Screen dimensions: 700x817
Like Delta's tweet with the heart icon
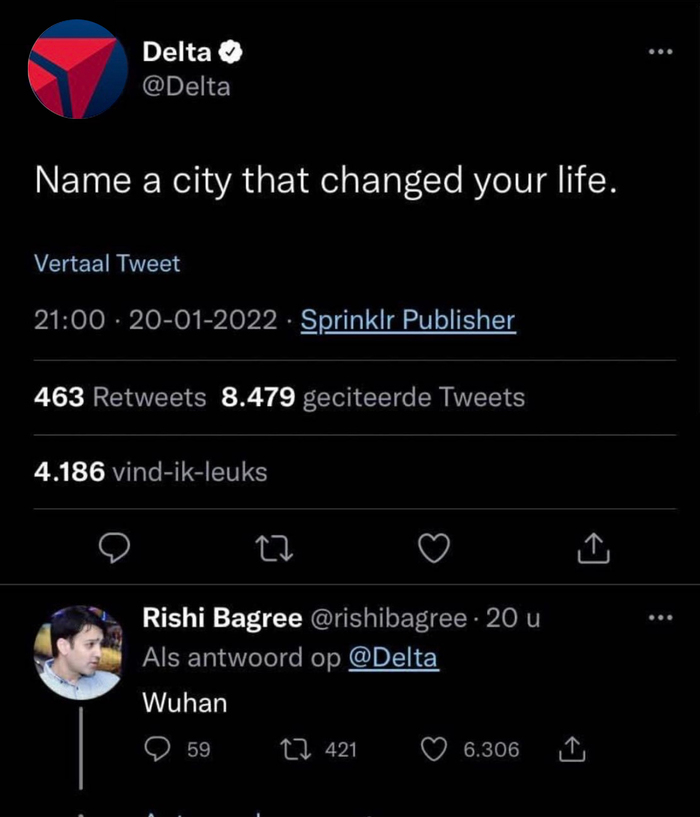pyautogui.click(x=433, y=547)
